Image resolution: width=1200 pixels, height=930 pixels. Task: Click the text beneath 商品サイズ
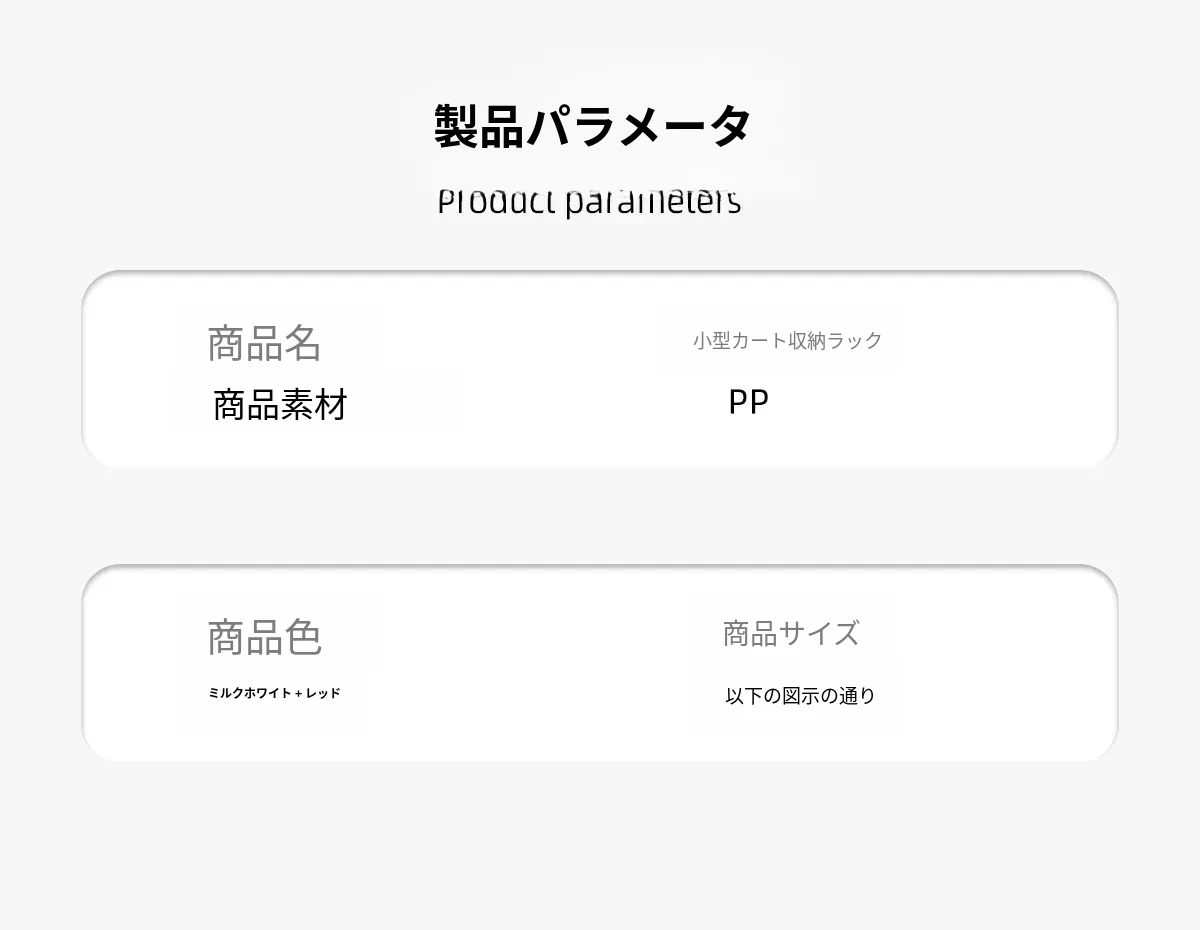pos(799,696)
